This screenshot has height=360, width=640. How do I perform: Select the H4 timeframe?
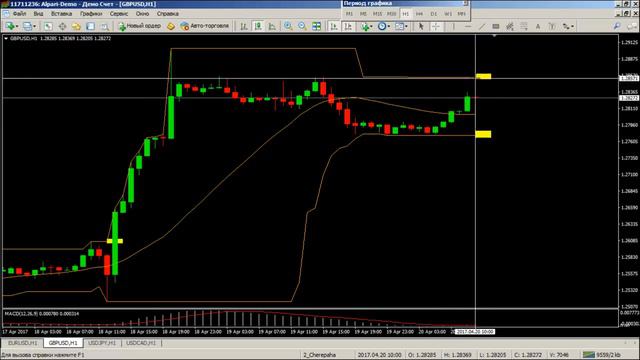coord(419,14)
